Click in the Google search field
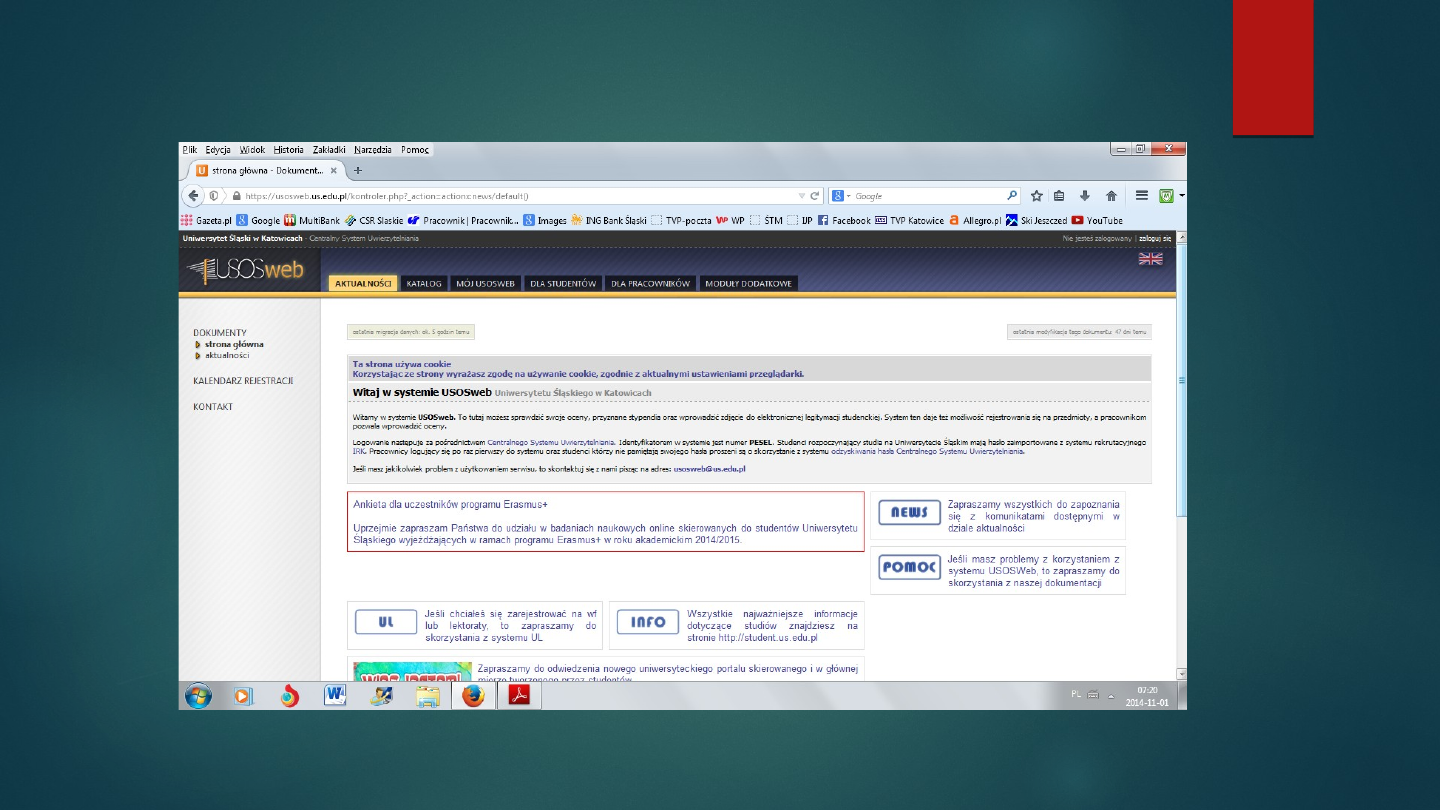1440x810 pixels. pos(925,196)
